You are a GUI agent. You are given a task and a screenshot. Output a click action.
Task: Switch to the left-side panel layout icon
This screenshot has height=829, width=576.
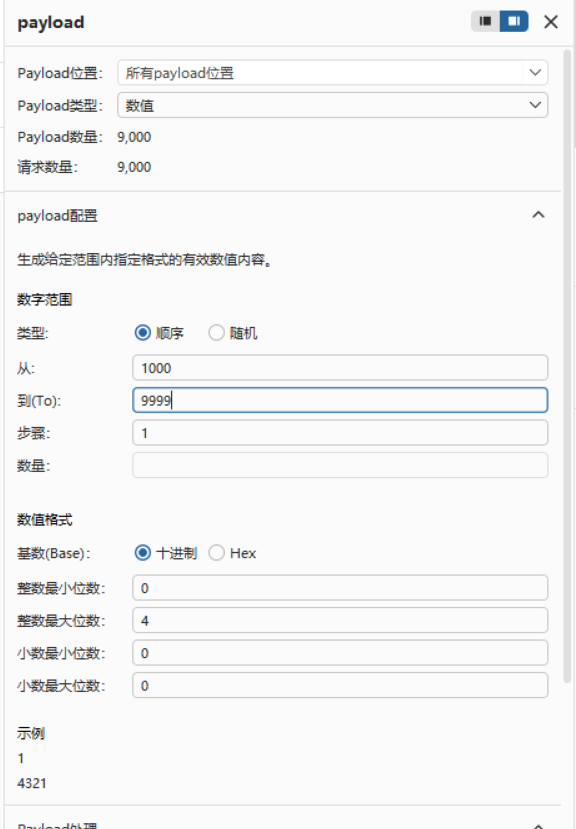click(x=485, y=21)
